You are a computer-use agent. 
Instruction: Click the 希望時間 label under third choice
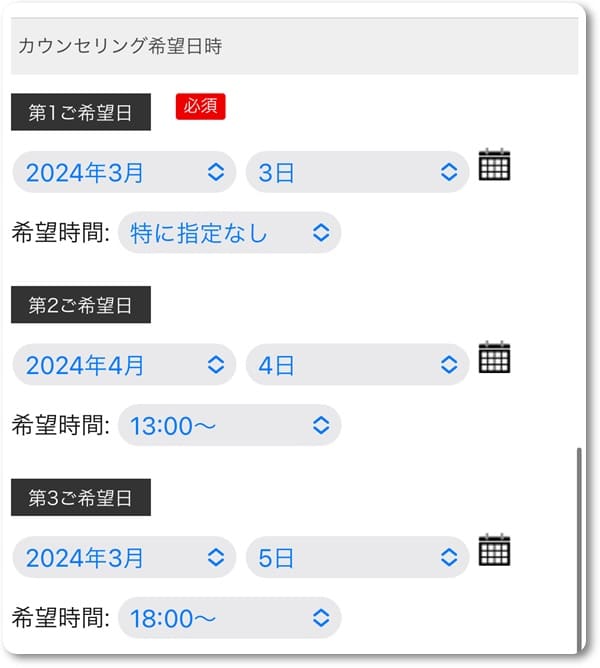pyautogui.click(x=60, y=618)
